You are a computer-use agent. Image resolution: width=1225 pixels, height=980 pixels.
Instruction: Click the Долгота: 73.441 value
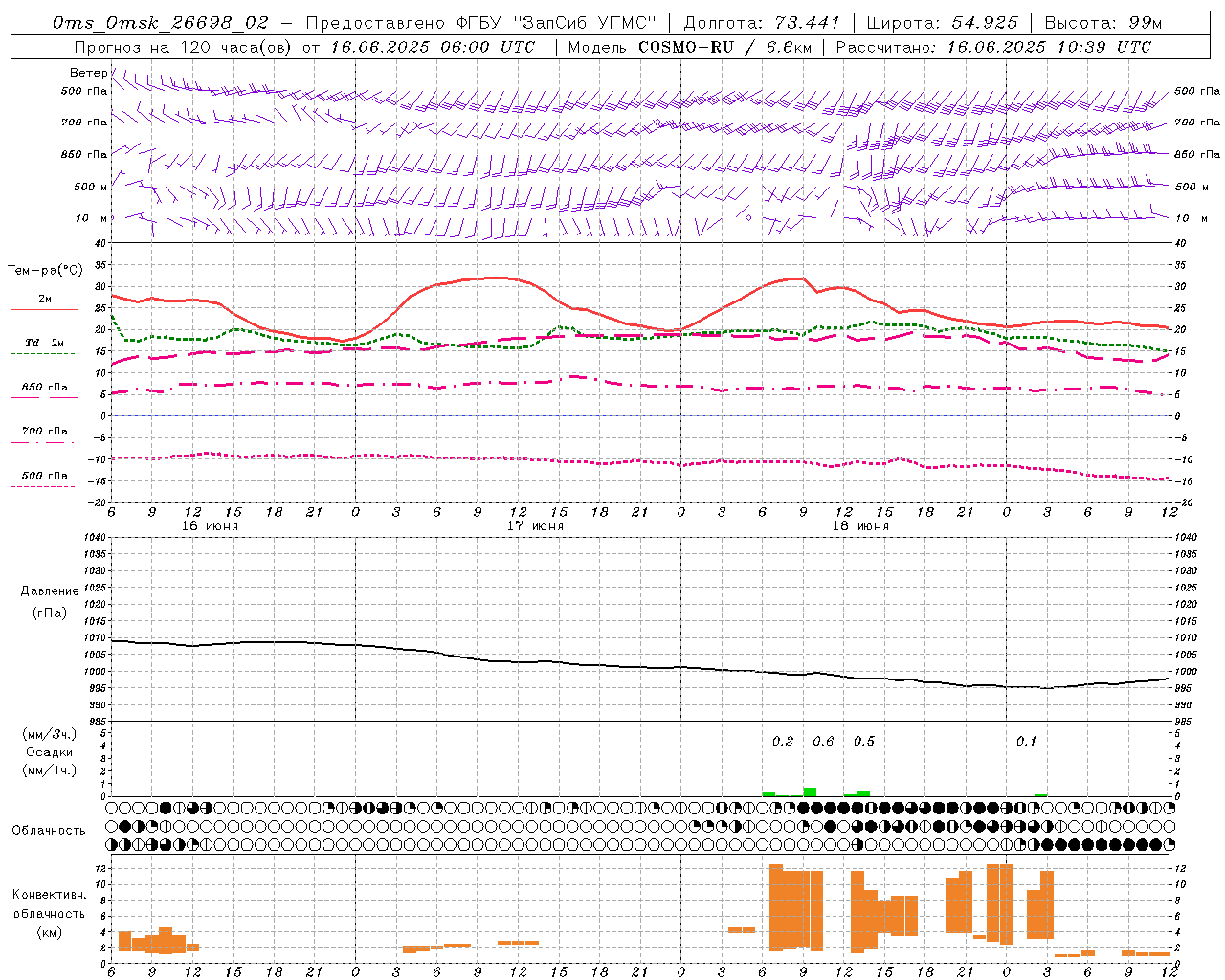coord(762,23)
